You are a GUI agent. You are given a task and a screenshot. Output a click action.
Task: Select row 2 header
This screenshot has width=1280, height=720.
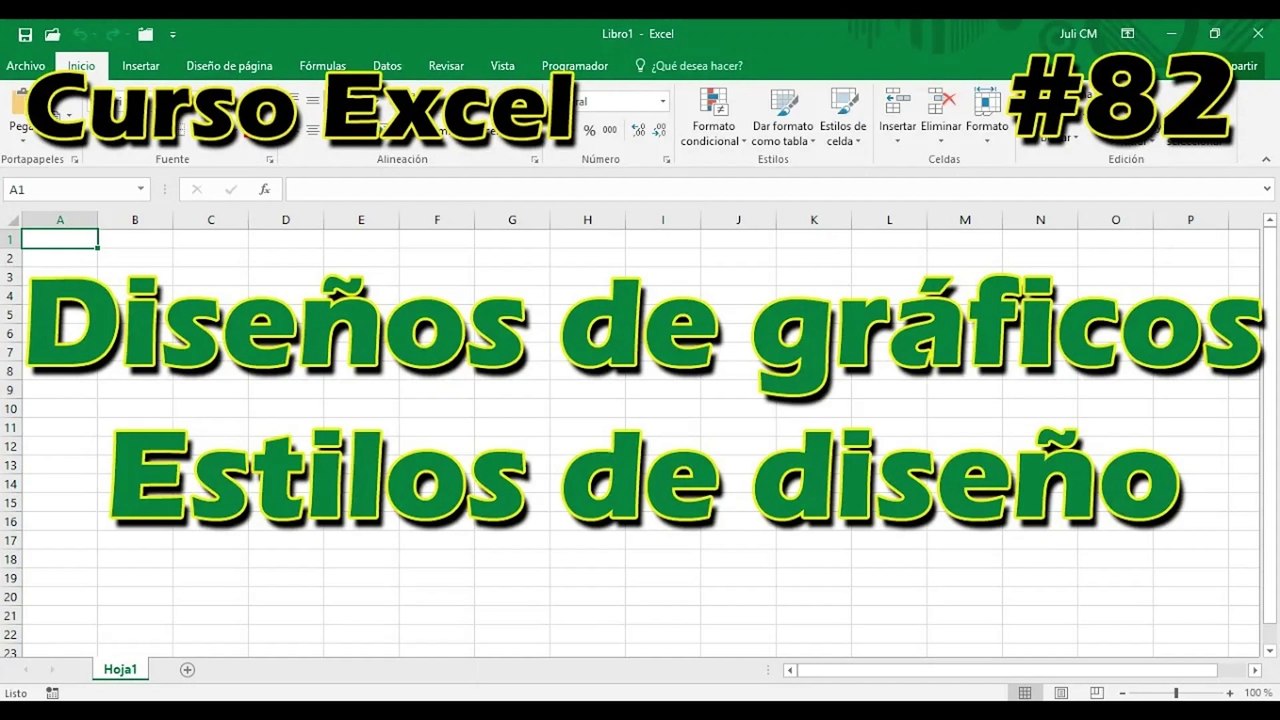pos(11,258)
